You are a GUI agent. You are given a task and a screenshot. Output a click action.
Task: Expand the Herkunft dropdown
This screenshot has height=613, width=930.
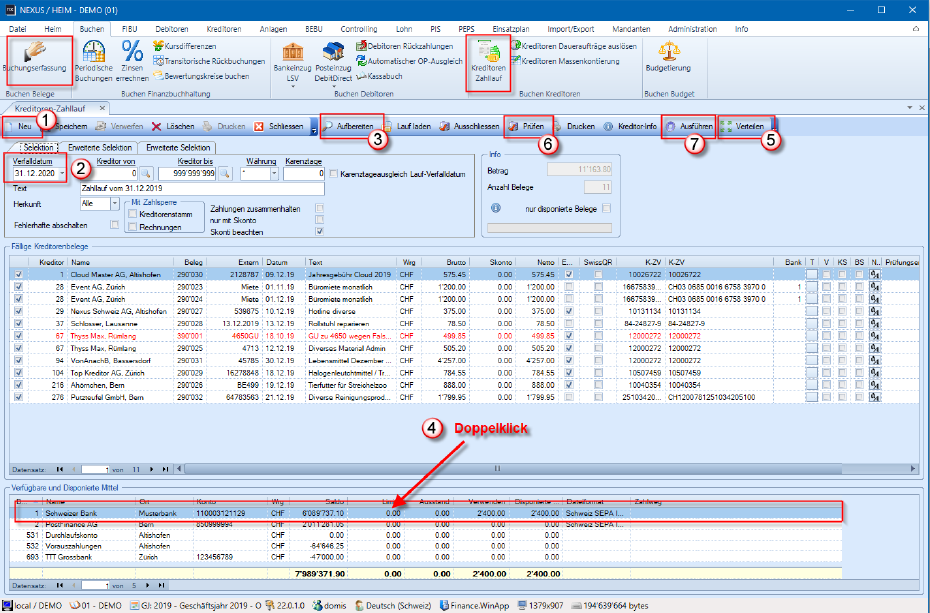(114, 204)
